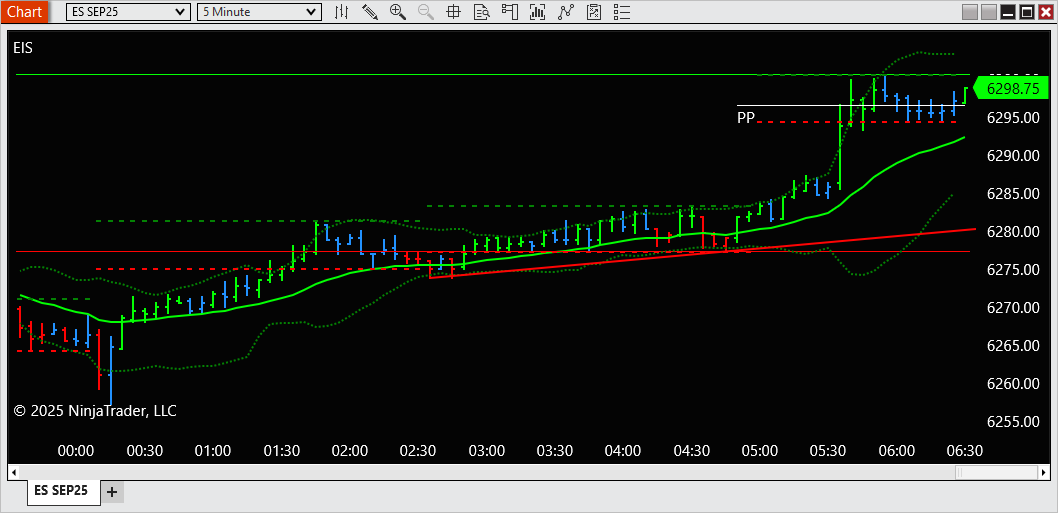
Task: Open the chart Properties list icon
Action: (622, 11)
